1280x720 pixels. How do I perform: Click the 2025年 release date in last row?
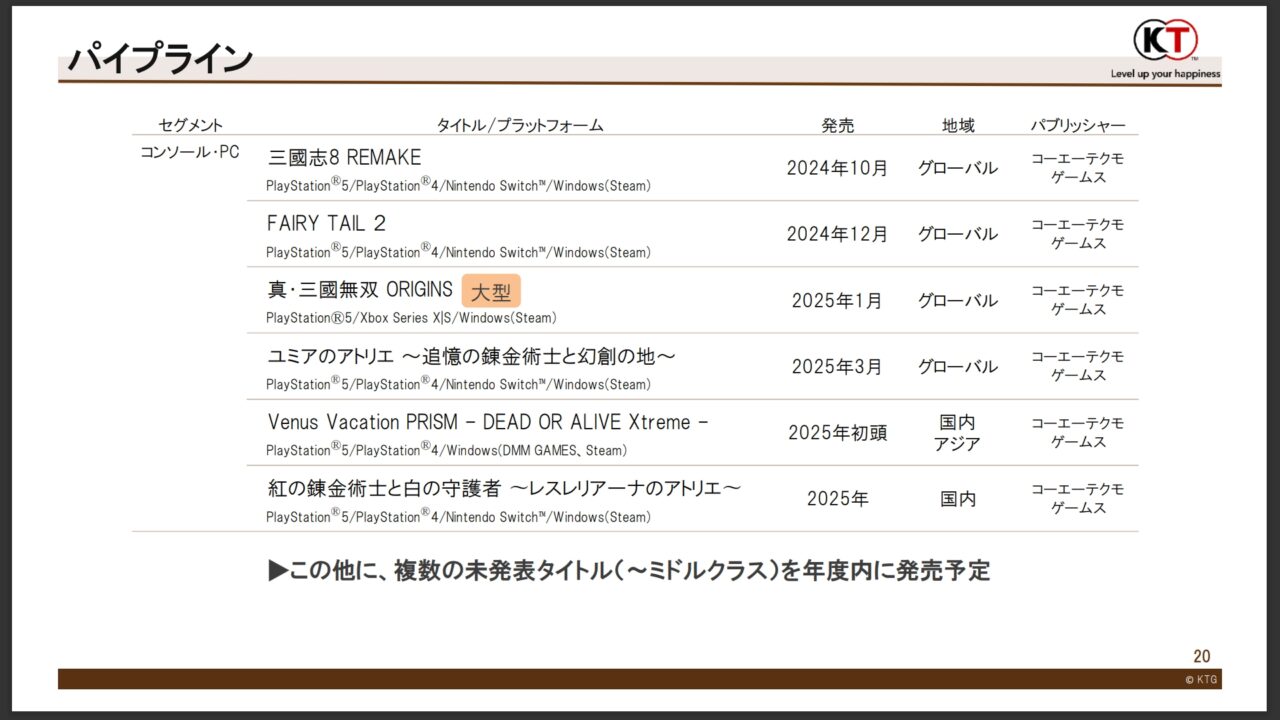click(x=838, y=498)
